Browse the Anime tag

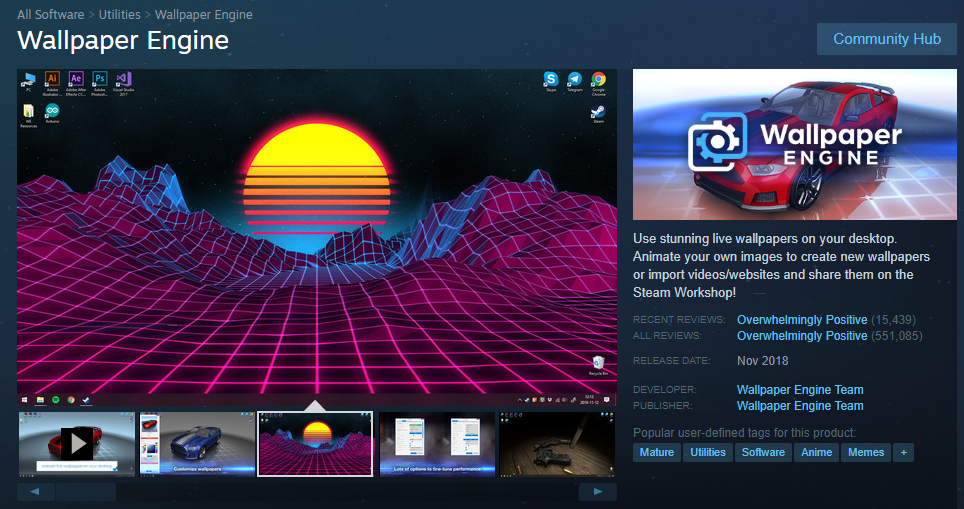[816, 452]
